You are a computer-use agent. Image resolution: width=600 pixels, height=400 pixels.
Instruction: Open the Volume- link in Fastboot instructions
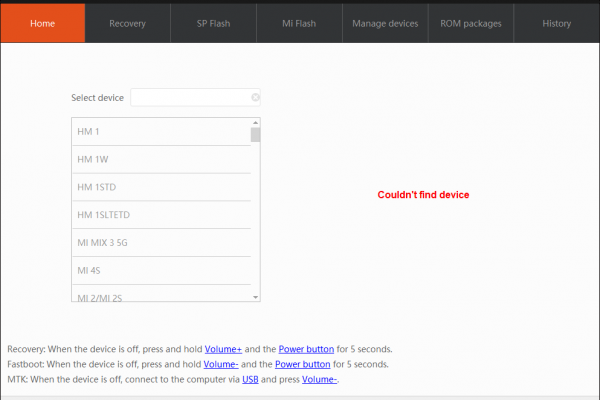point(221,364)
